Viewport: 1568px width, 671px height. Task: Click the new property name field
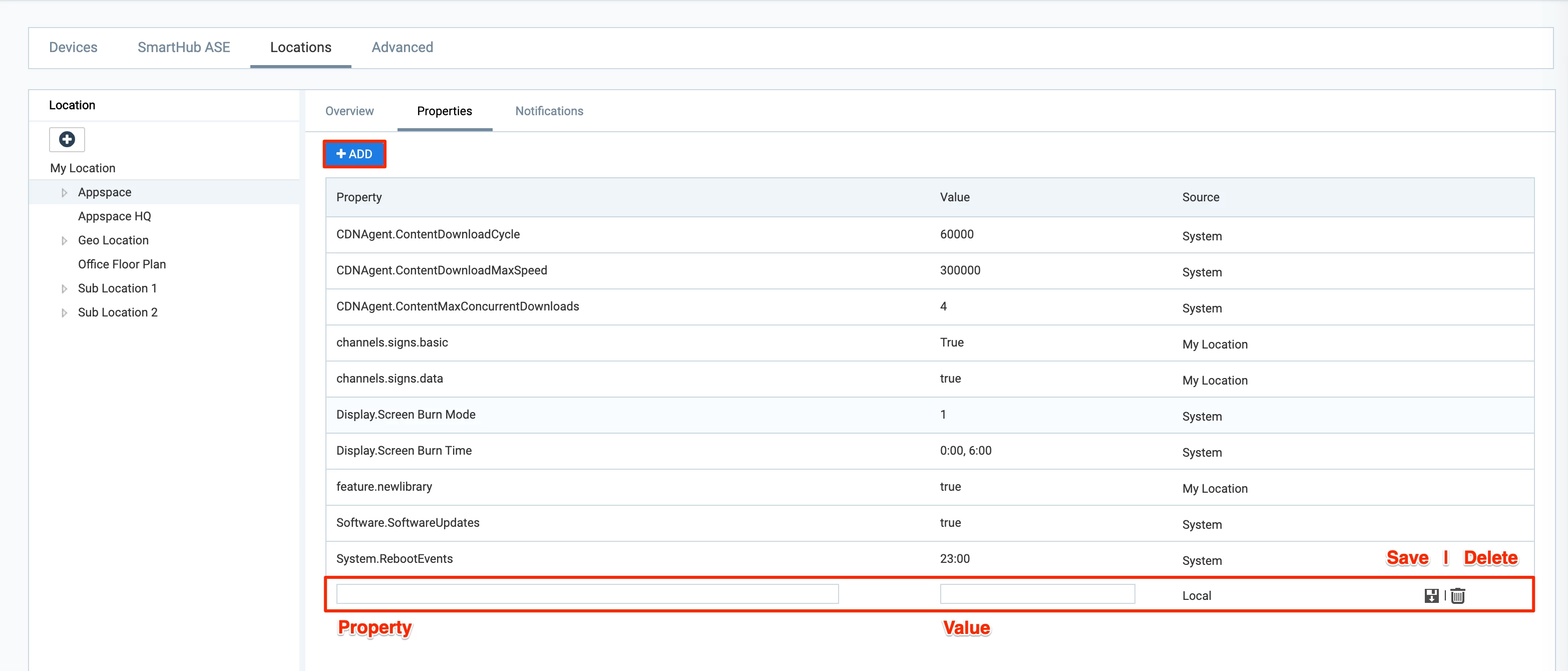click(587, 594)
